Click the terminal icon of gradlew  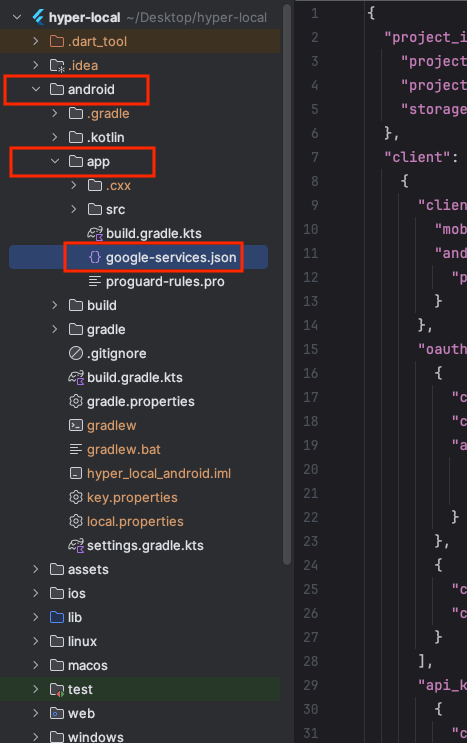pos(76,426)
